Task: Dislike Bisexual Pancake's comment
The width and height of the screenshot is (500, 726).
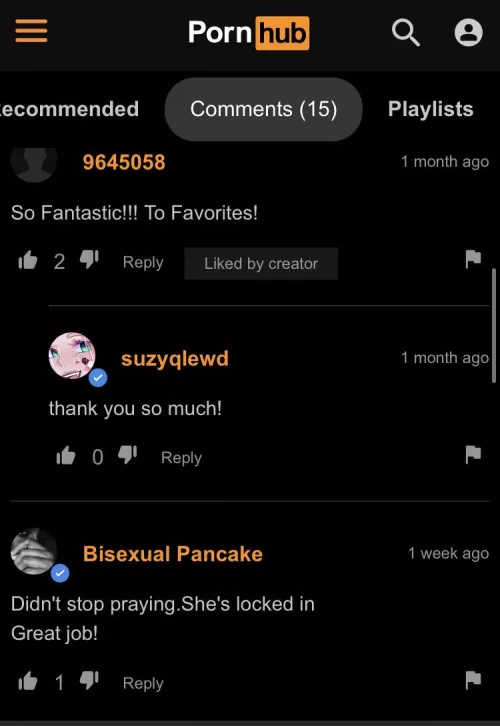Action: [x=89, y=681]
